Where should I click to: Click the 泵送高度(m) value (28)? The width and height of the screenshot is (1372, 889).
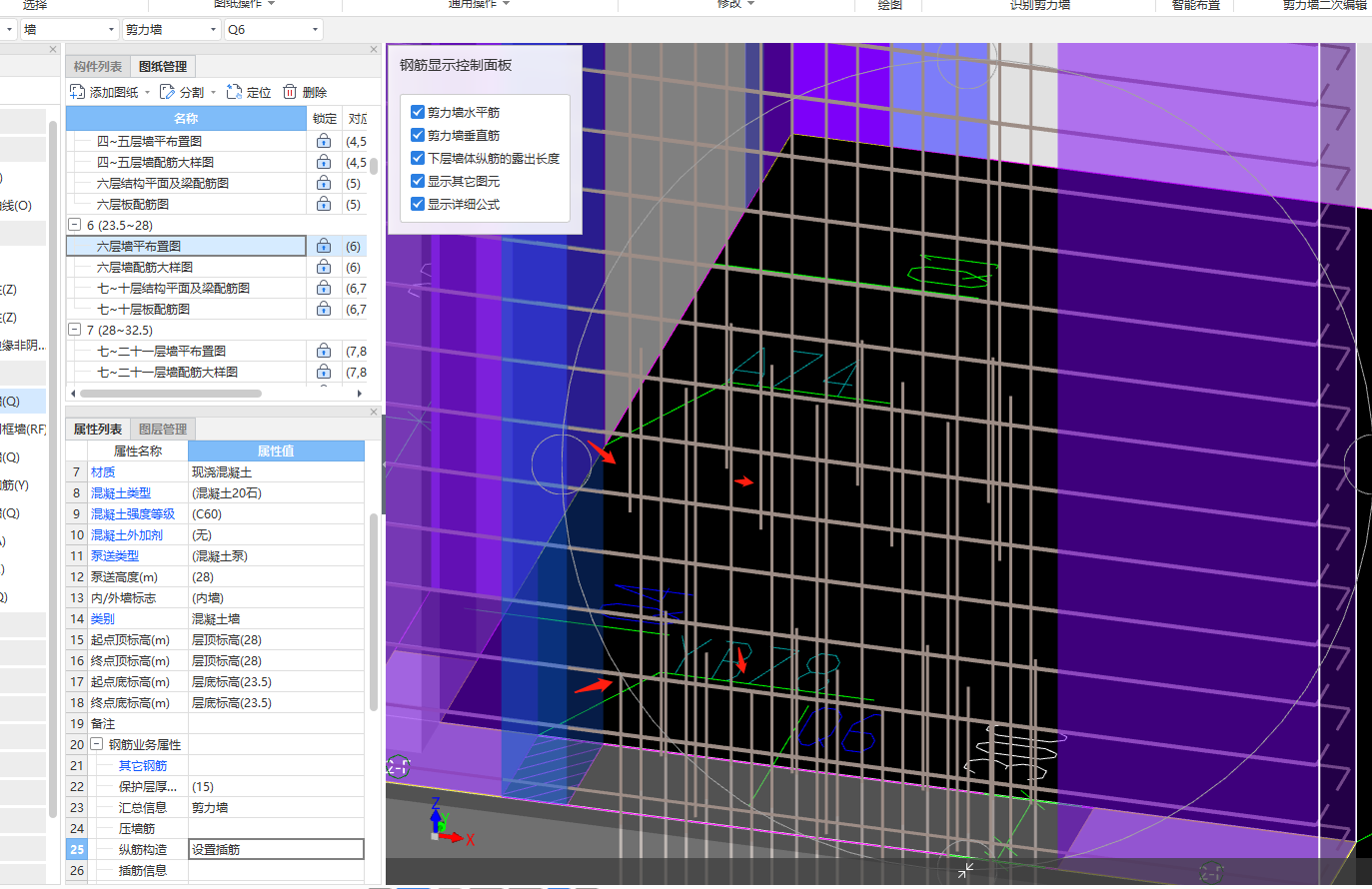point(276,576)
